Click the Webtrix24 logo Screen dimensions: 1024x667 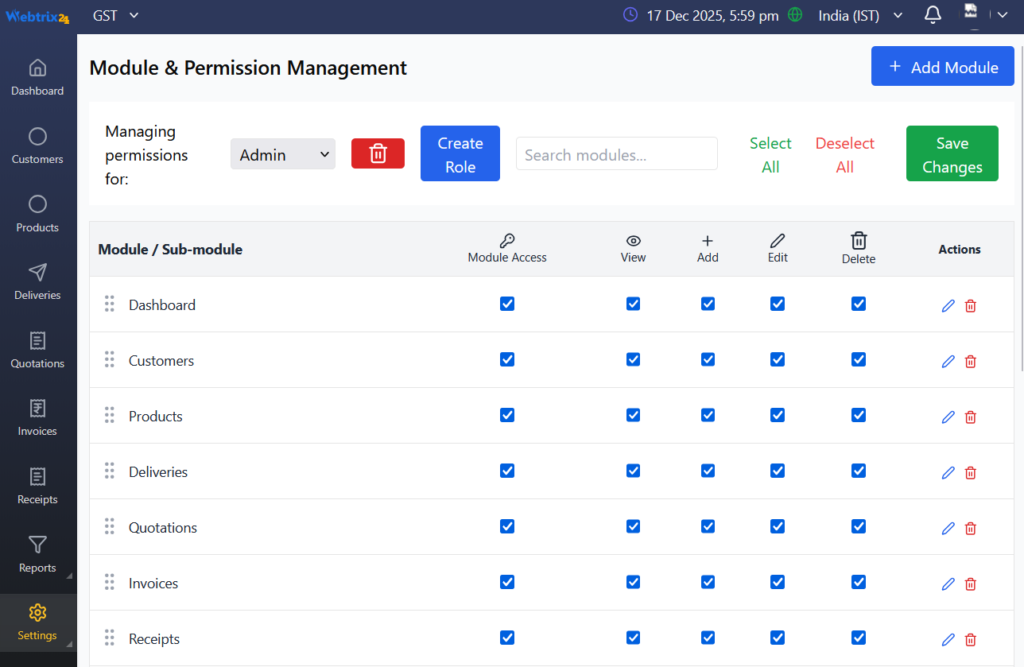point(37,17)
